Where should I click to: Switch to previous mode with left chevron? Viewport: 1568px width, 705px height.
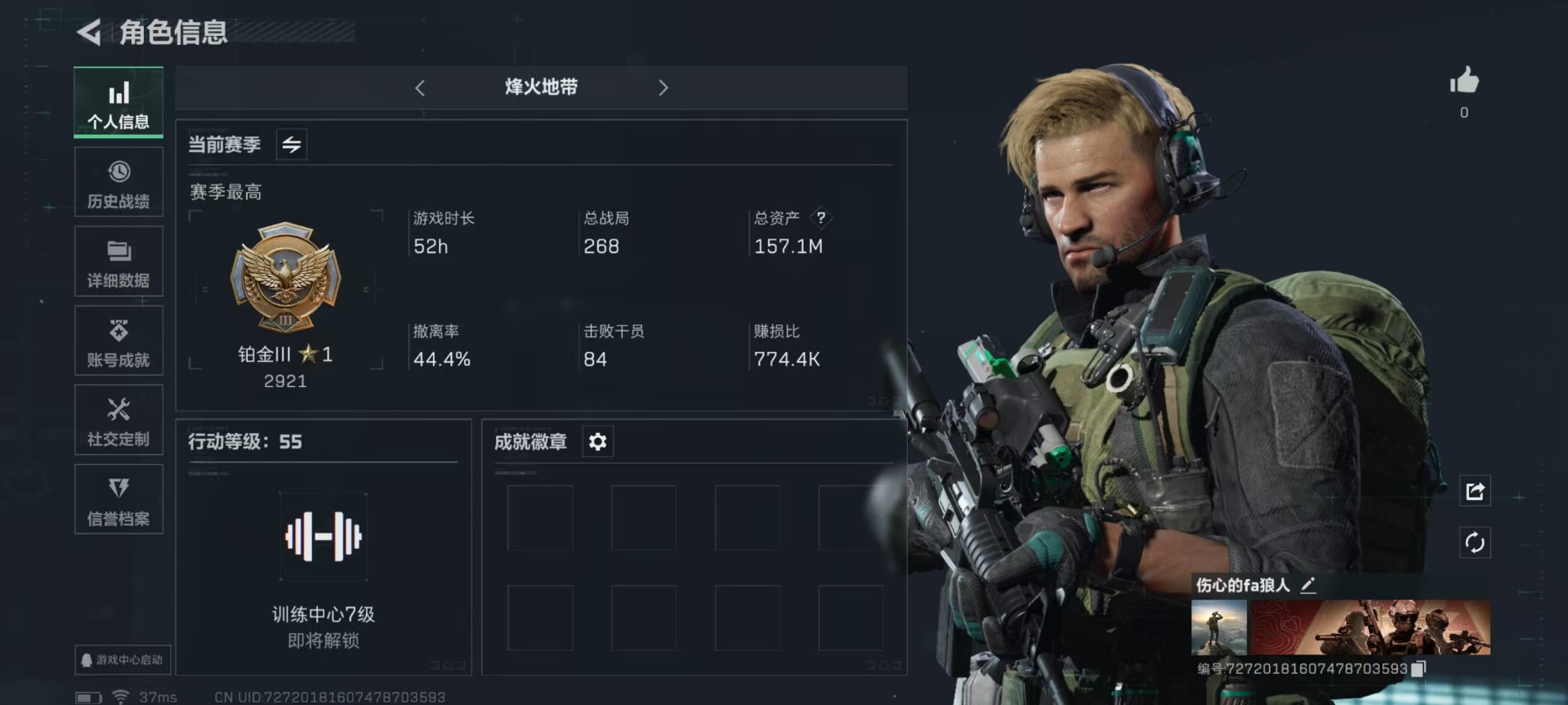pyautogui.click(x=420, y=87)
